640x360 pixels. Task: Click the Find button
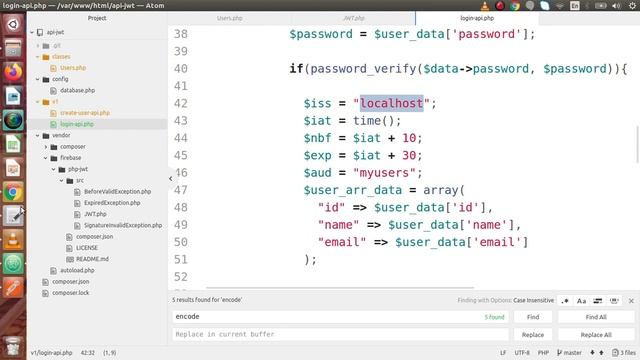[x=533, y=317]
